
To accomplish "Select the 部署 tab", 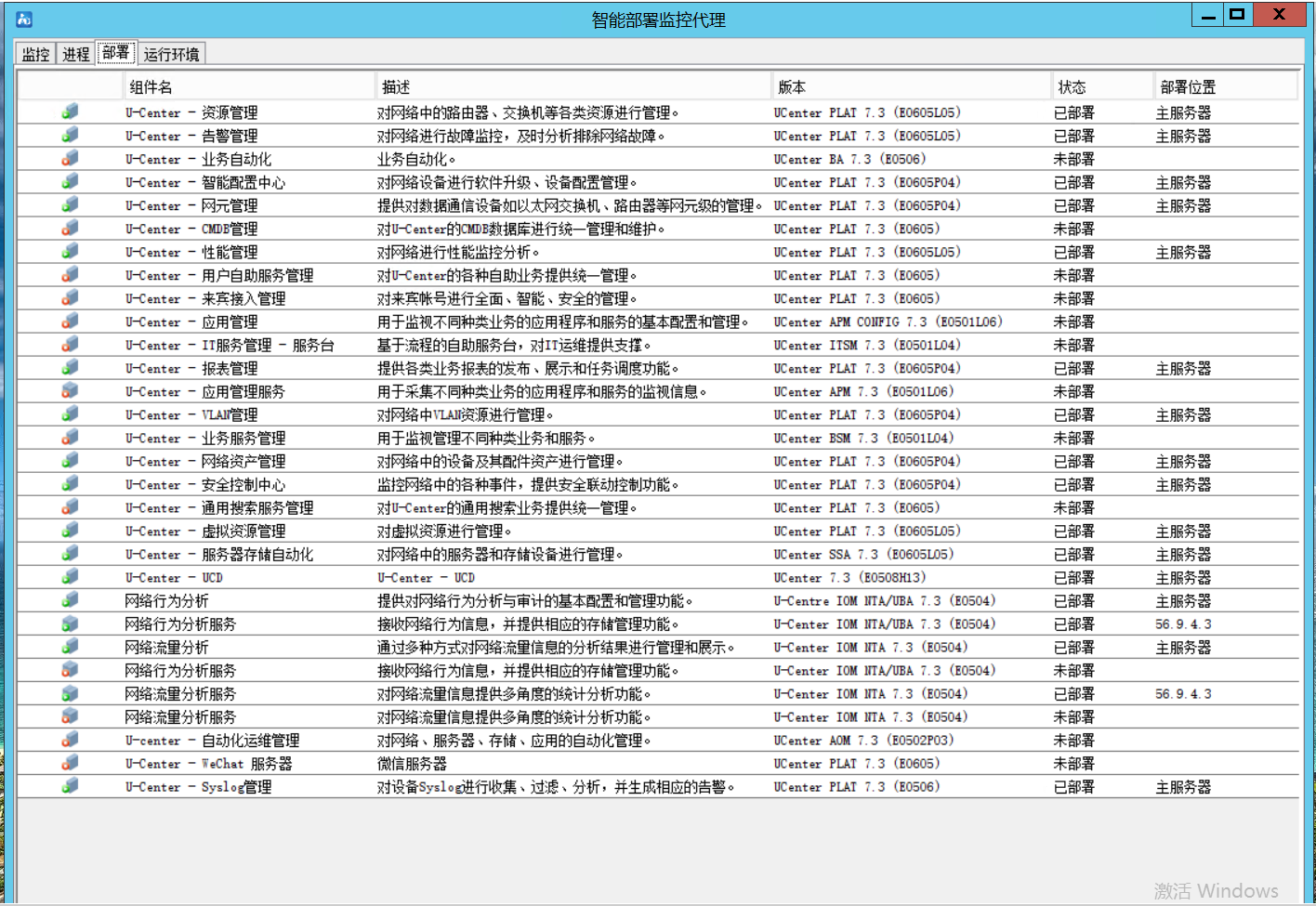I will click(116, 52).
